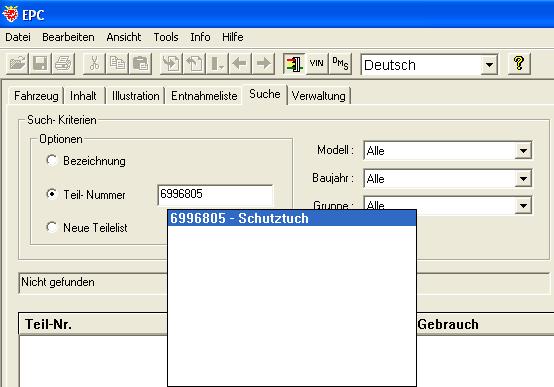Open the VIN lookup toolbar button
Screen dimensions: 554x387
317,64
